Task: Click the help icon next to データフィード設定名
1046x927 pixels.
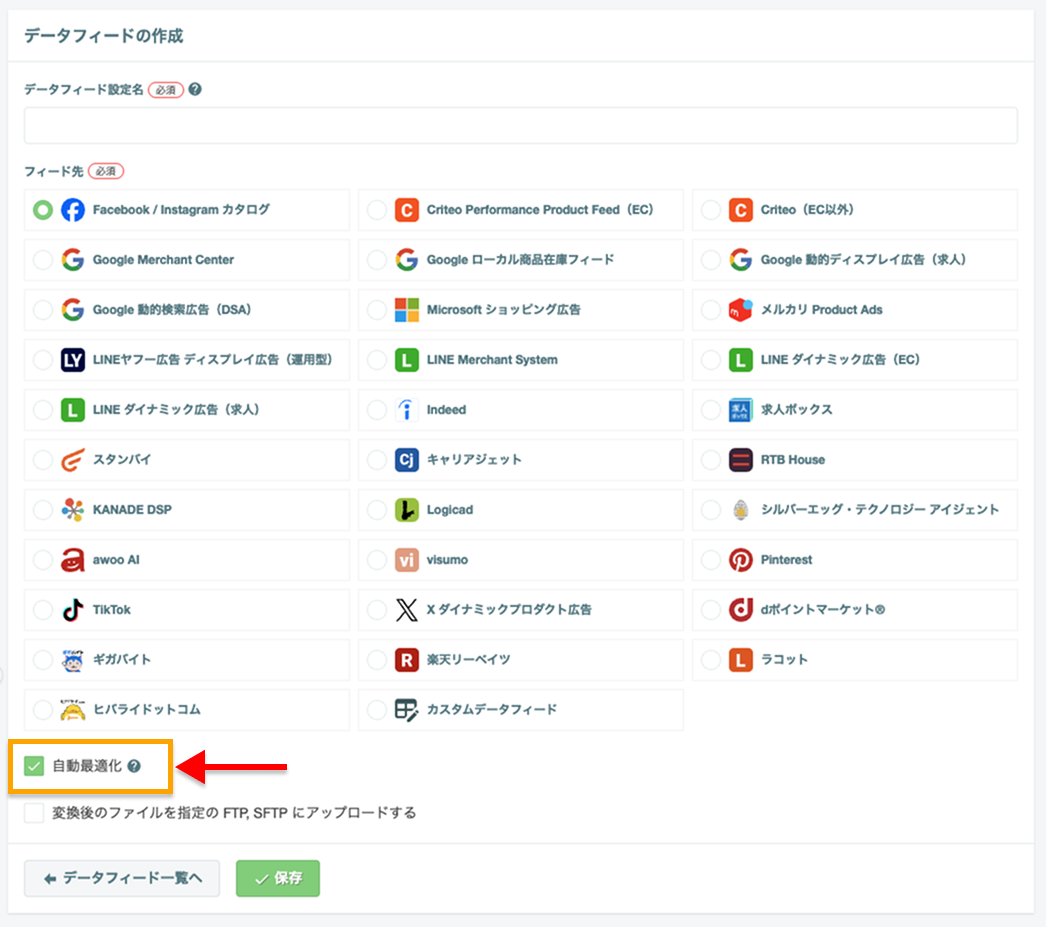Action: pos(195,89)
